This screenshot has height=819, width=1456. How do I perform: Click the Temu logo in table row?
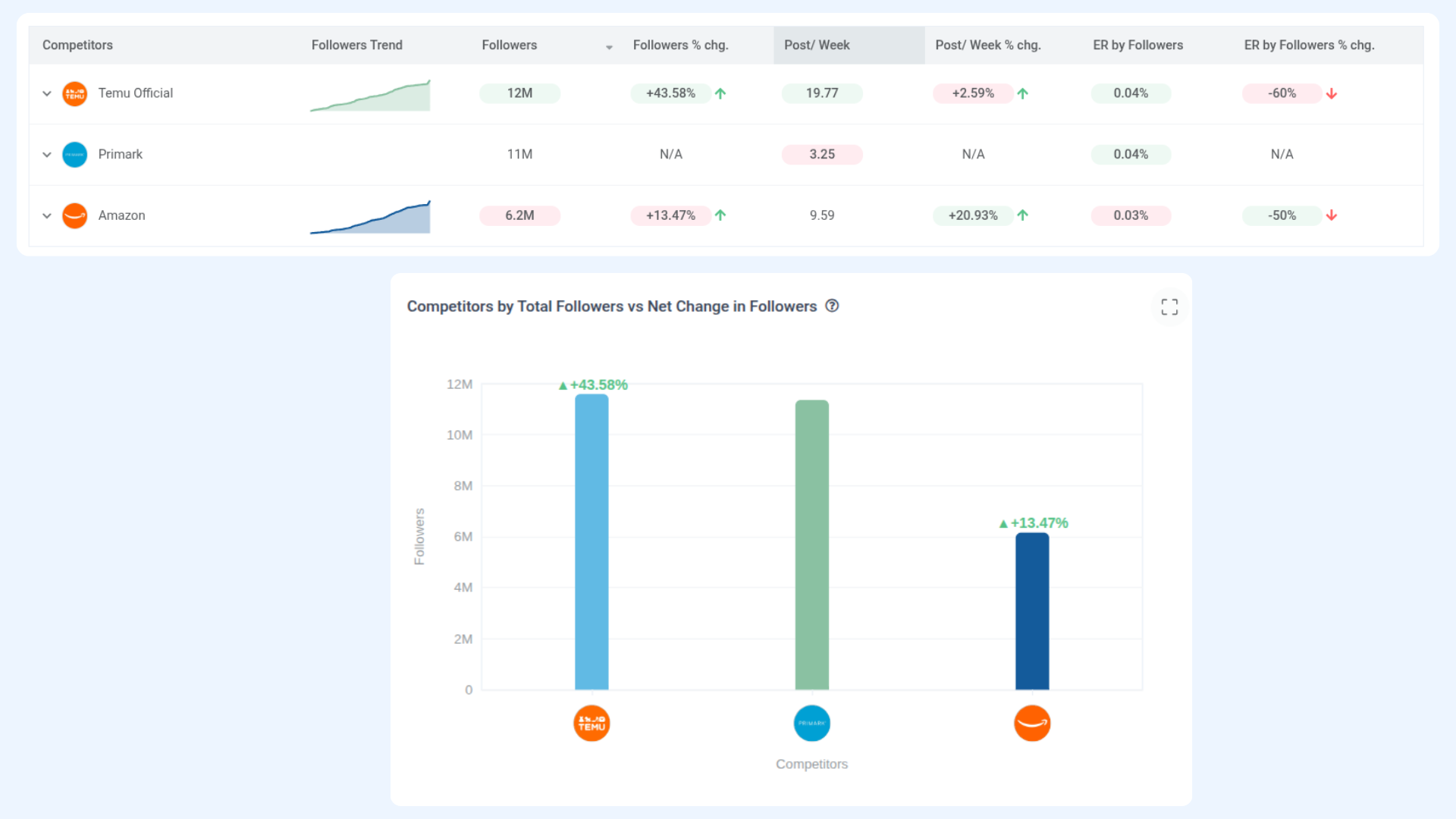(74, 93)
